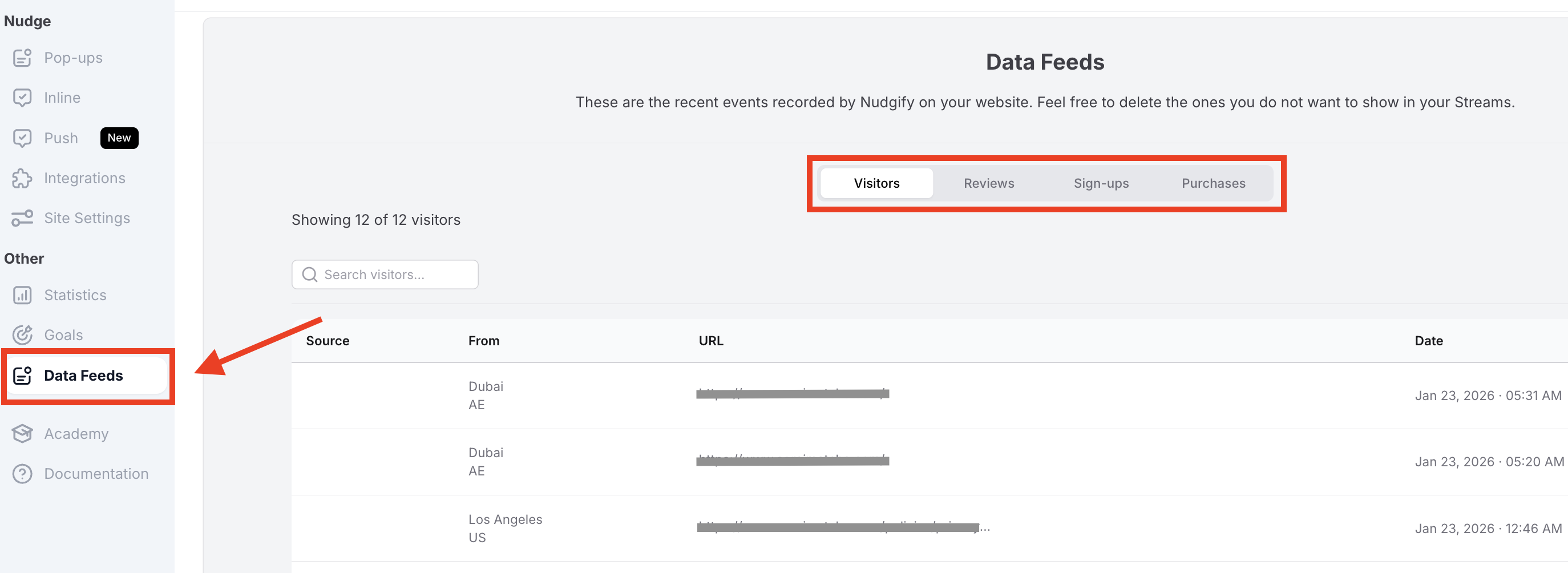Select the Visitors tab
This screenshot has height=573, width=1568.
click(876, 183)
